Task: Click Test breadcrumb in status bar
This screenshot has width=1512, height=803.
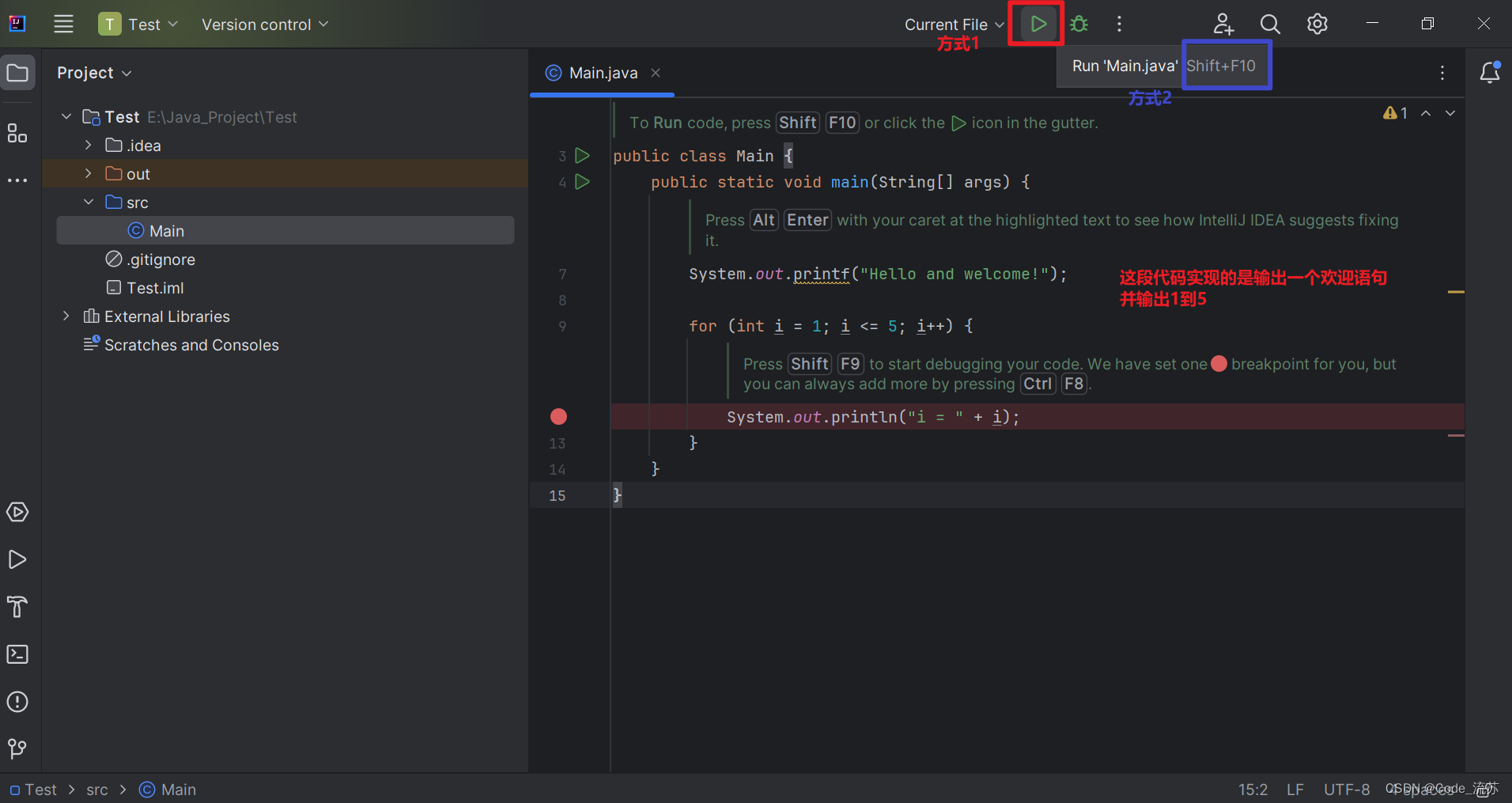Action: [x=33, y=790]
